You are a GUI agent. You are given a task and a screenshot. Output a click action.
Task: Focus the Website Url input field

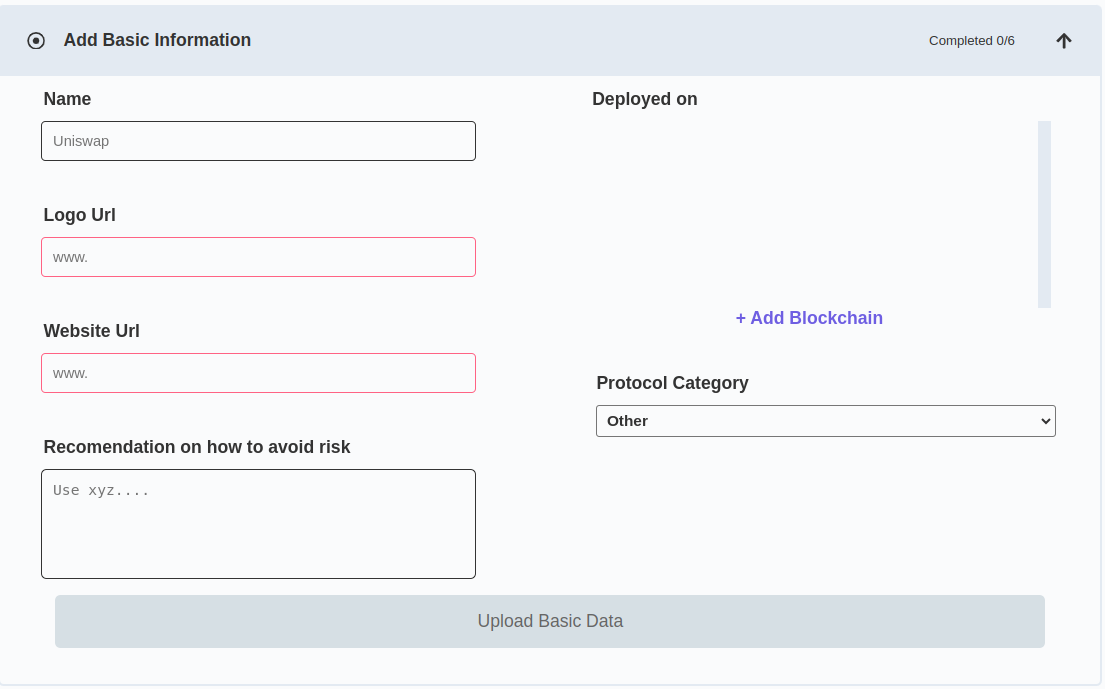tap(259, 373)
